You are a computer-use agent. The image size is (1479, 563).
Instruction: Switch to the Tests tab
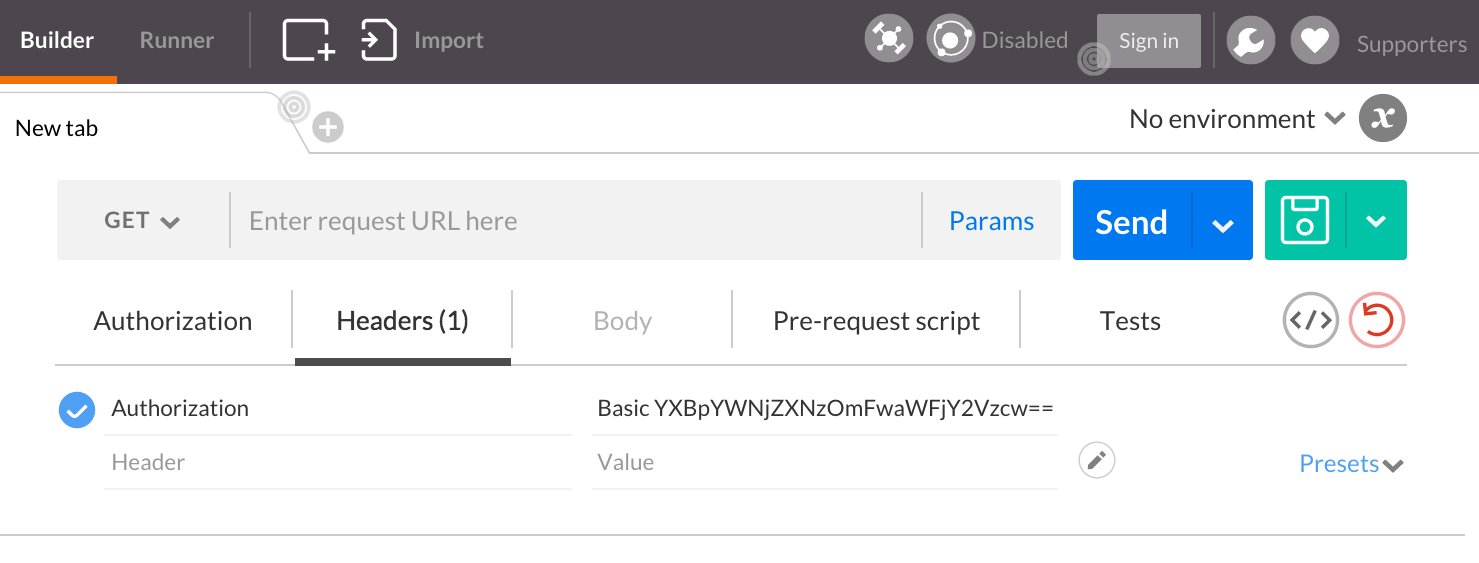click(1130, 321)
